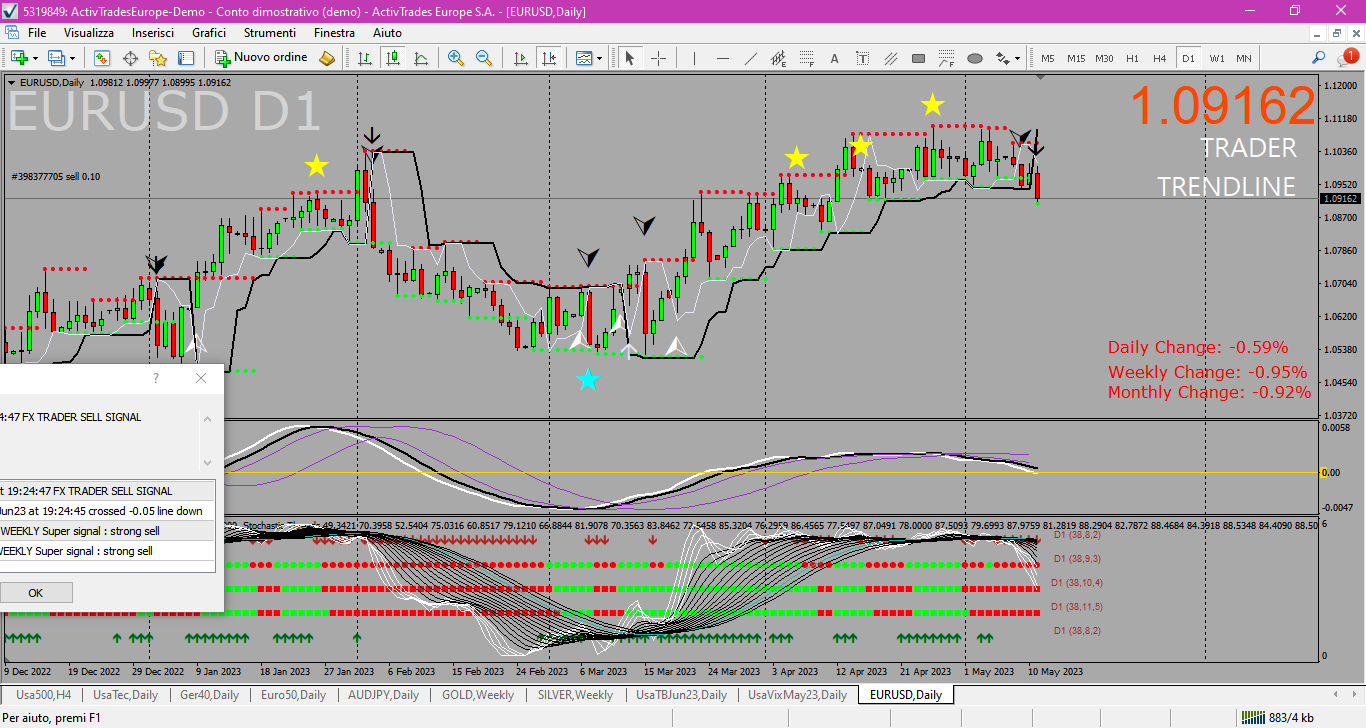The width and height of the screenshot is (1366, 728).
Task: Switch to M30 timeframe
Action: coord(1103,58)
